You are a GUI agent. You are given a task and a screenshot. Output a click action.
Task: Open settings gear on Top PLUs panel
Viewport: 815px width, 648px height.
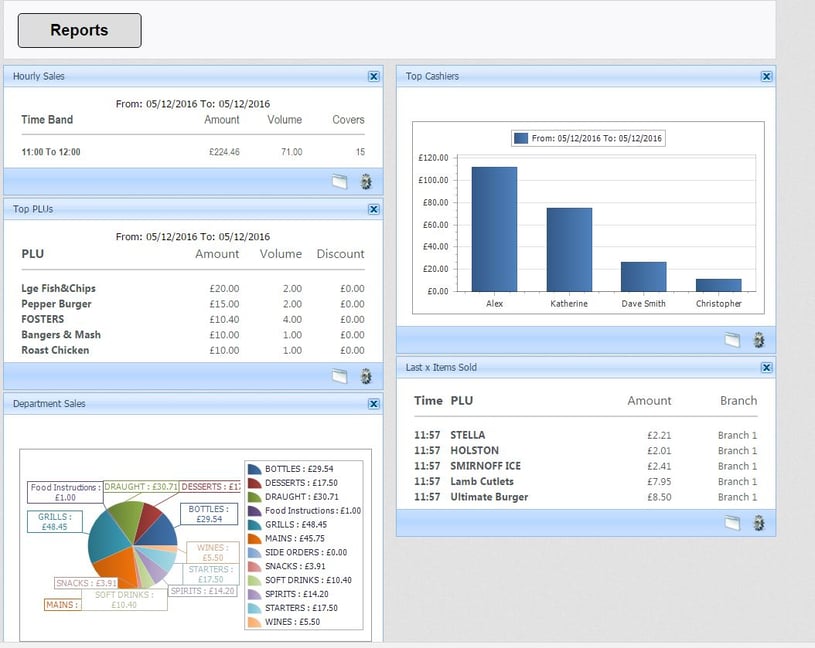pyautogui.click(x=366, y=375)
